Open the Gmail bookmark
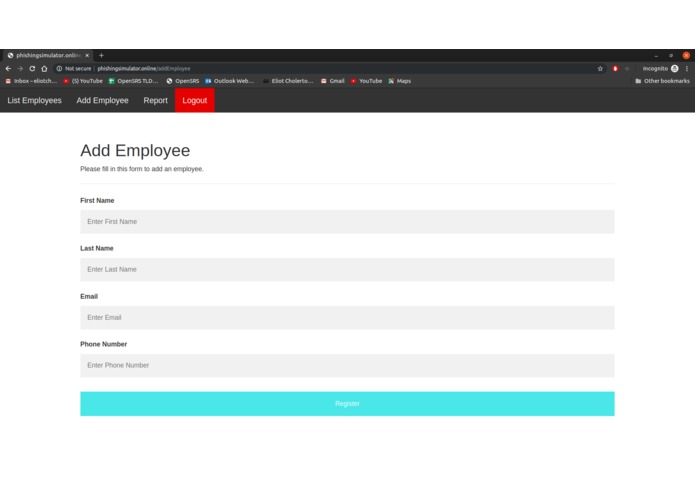This screenshot has height=494, width=695. [332, 81]
